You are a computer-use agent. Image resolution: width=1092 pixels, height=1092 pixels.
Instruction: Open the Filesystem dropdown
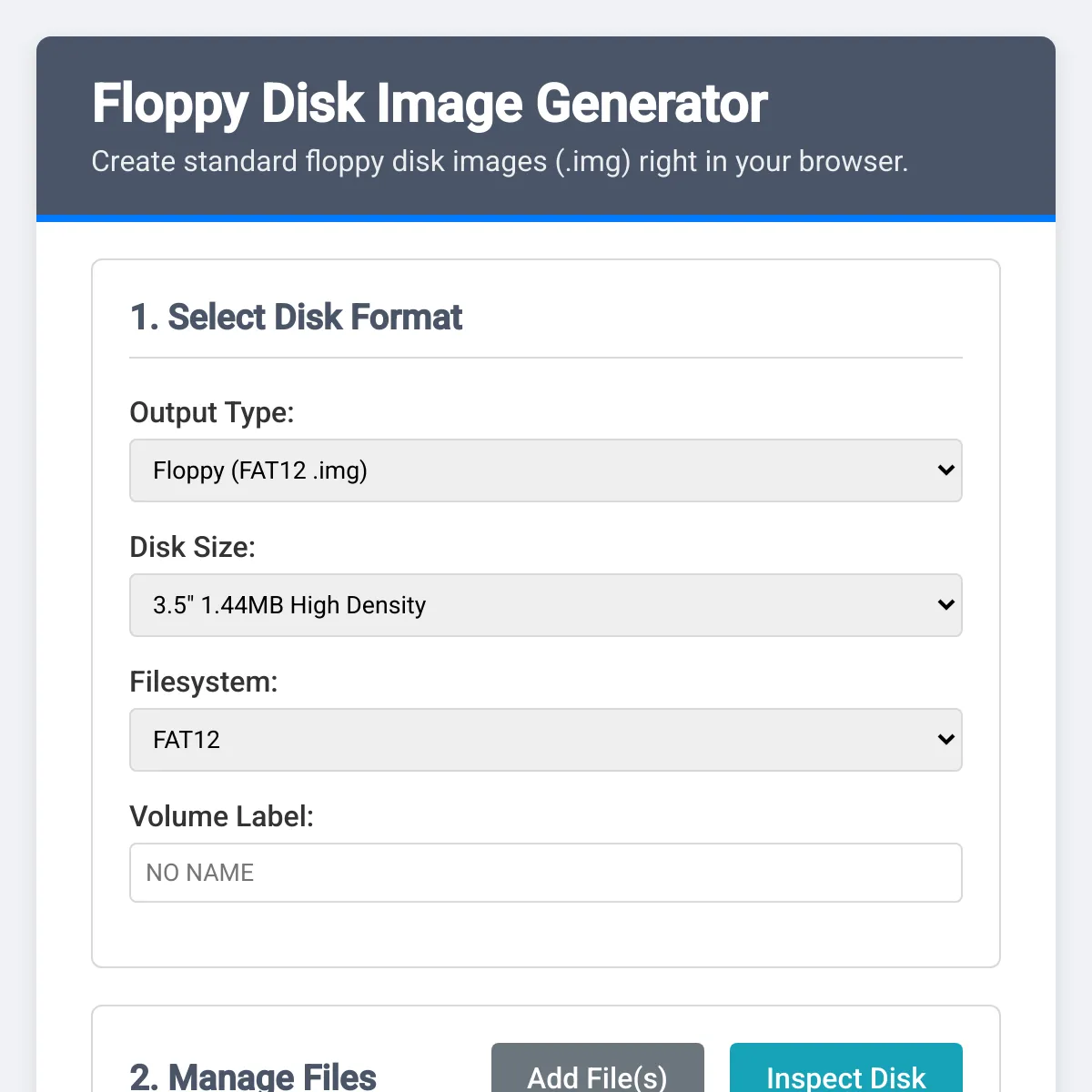coord(546,740)
